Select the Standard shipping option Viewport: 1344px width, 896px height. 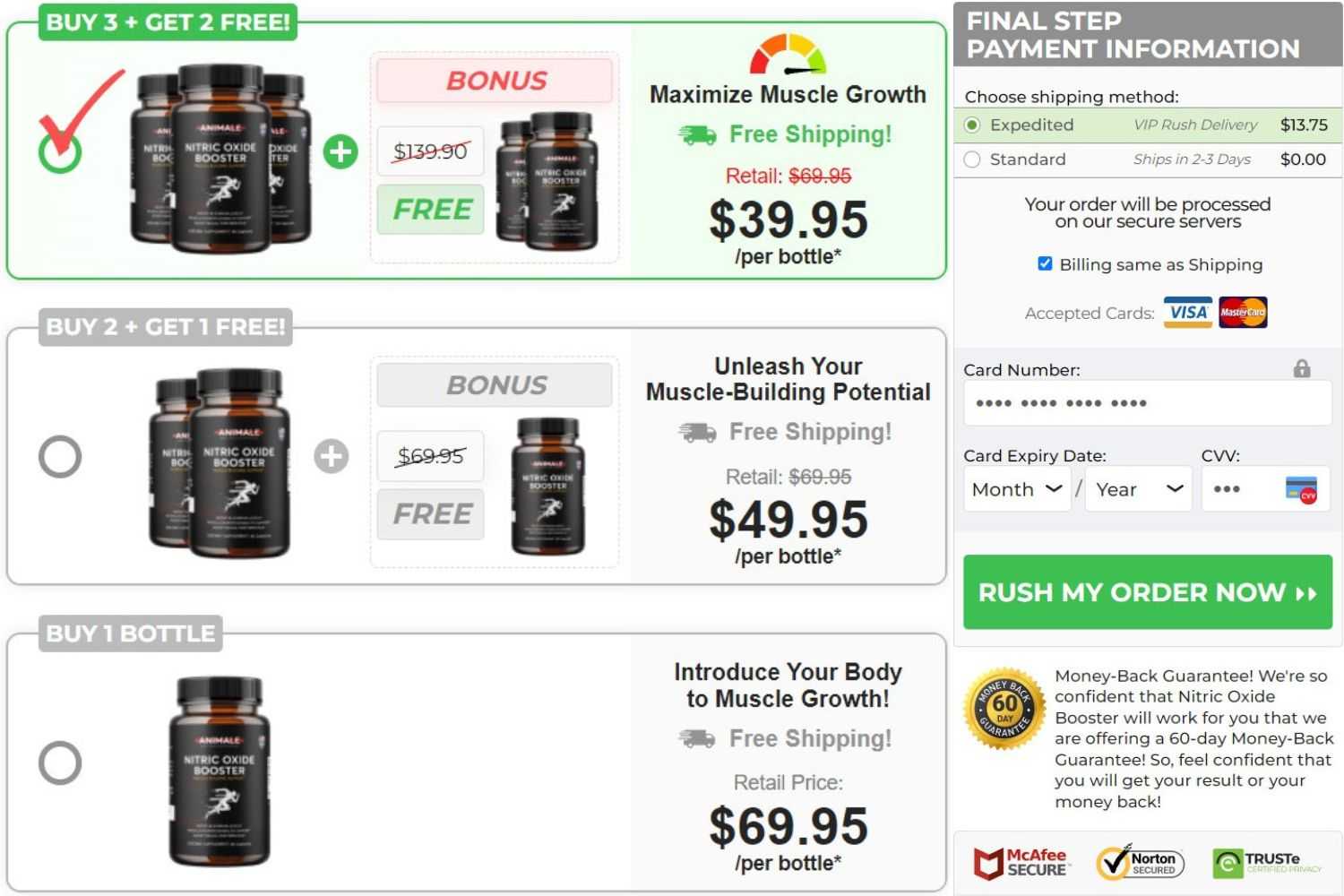(972, 159)
